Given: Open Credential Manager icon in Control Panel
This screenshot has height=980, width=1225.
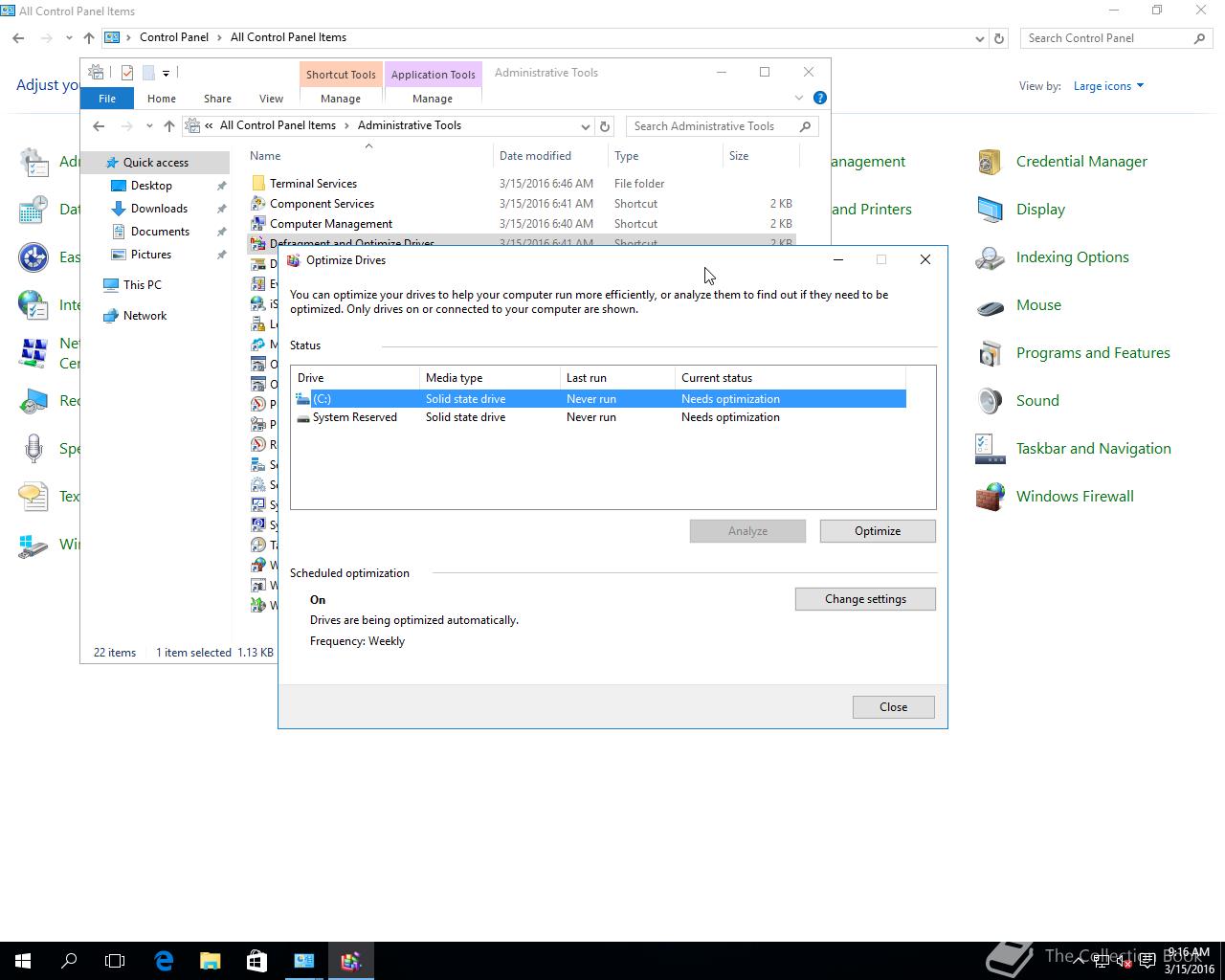Looking at the screenshot, I should click(x=990, y=162).
